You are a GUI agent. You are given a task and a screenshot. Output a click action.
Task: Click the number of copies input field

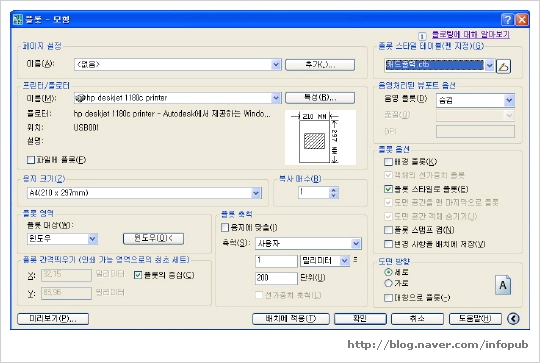point(314,193)
